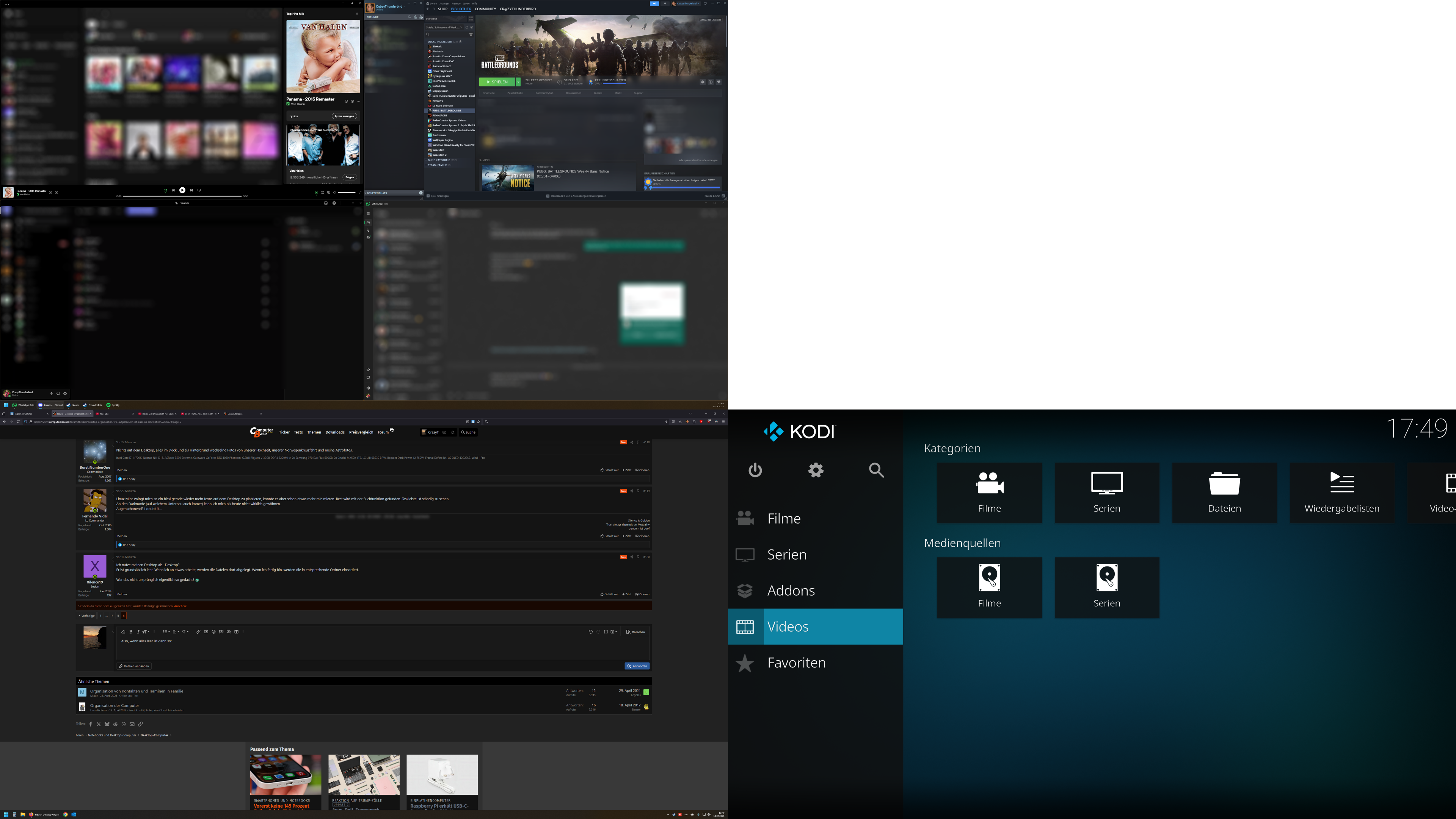Insert image in forum reply editor
Viewport: 1456px width, 819px height.
(206, 632)
